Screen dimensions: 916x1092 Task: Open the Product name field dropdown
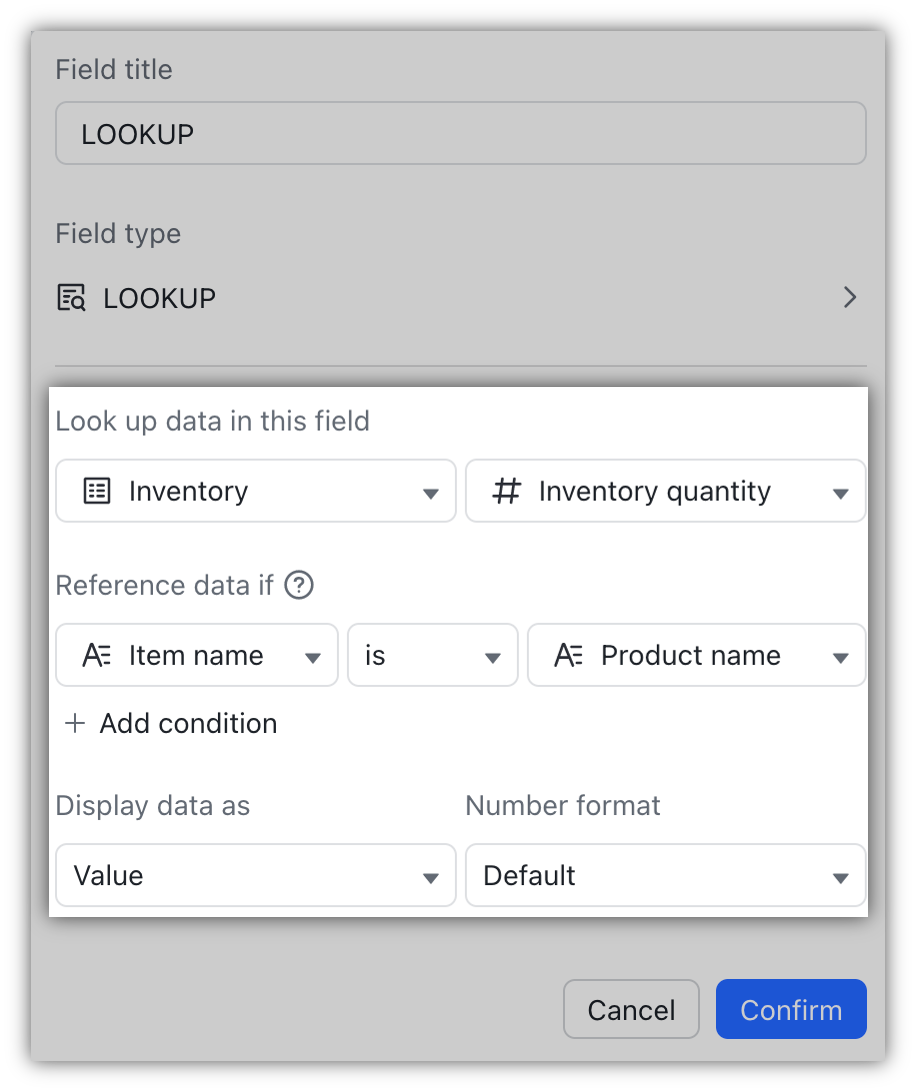(x=841, y=655)
